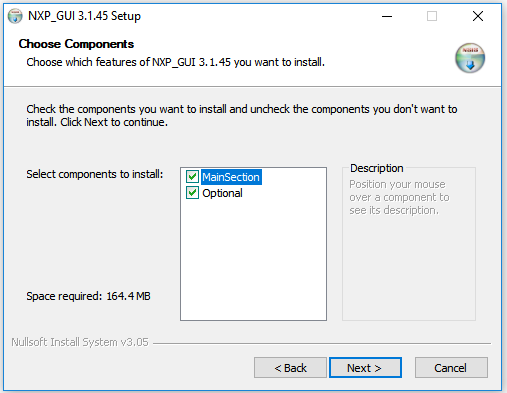Uncheck the MainSection checkbox

pyautogui.click(x=192, y=177)
